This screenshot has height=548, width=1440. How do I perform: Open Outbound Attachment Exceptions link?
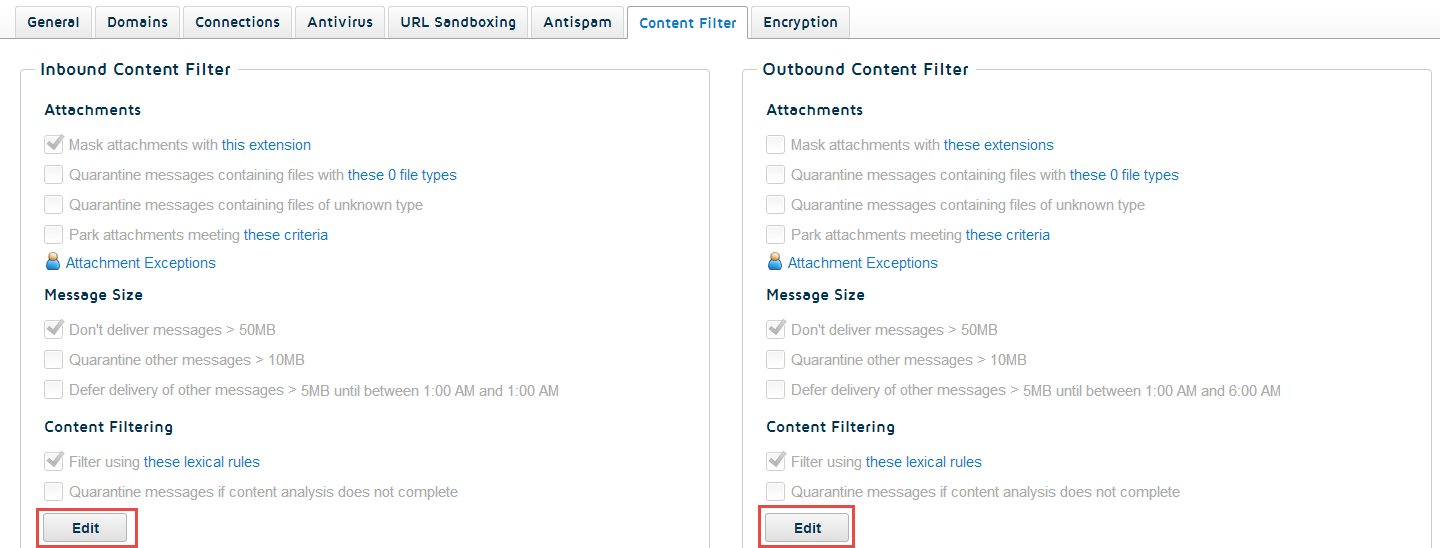(x=863, y=263)
